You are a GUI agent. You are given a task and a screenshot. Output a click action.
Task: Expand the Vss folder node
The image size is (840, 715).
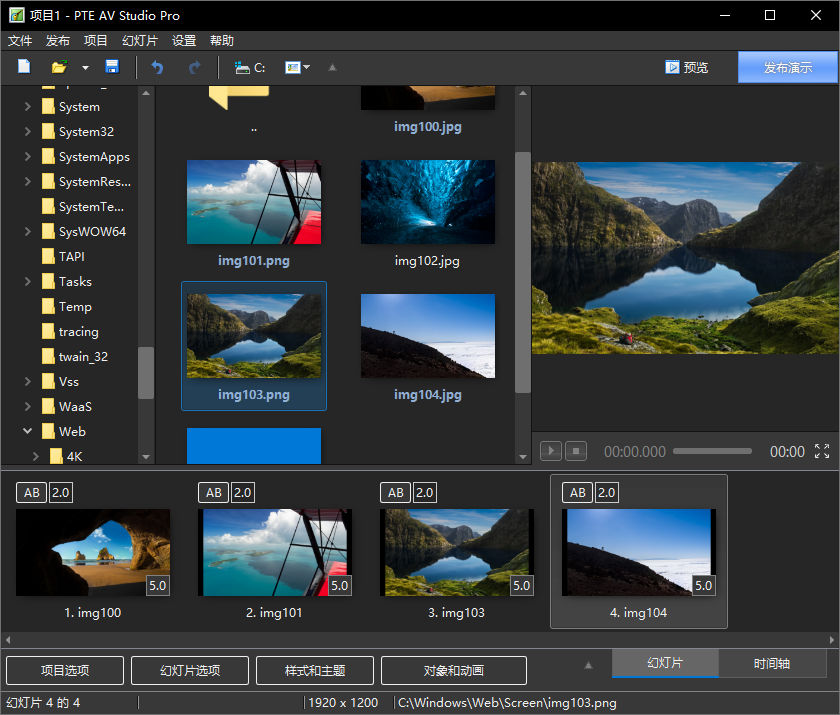27,381
